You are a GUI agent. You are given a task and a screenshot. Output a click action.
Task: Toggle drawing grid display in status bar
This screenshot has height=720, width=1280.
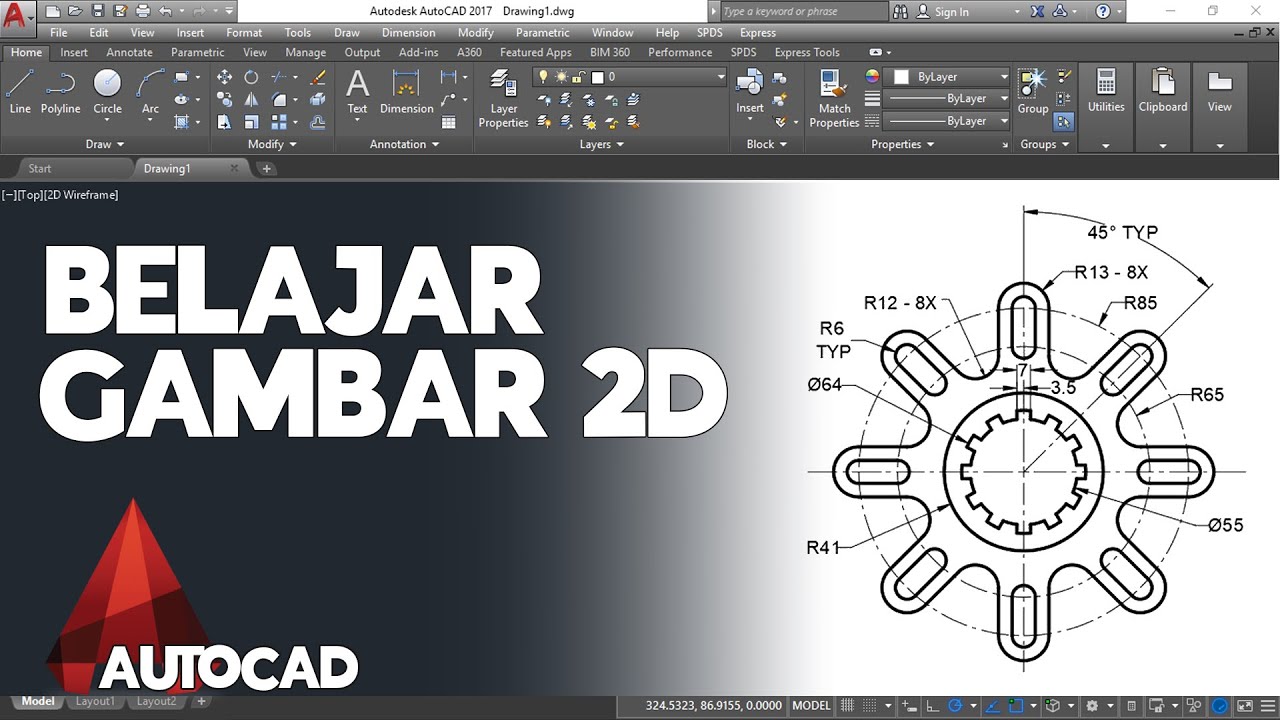[x=848, y=705]
